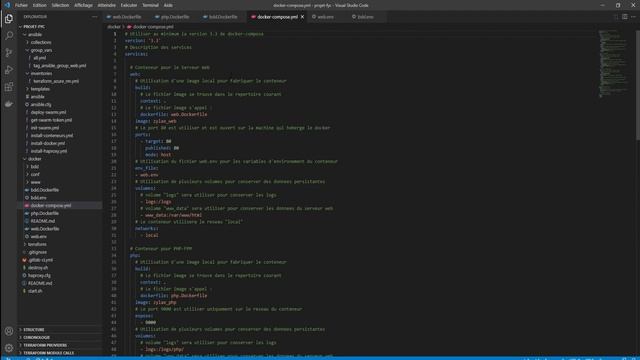Screen dimensions: 640x360
Task: Switch to the web.env tab
Action: point(325,17)
